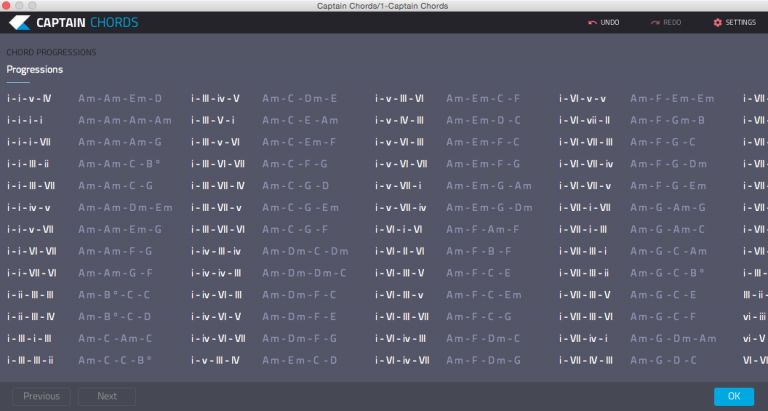
Task: Choose progression i - VI - v - v
Action: [x=583, y=98]
